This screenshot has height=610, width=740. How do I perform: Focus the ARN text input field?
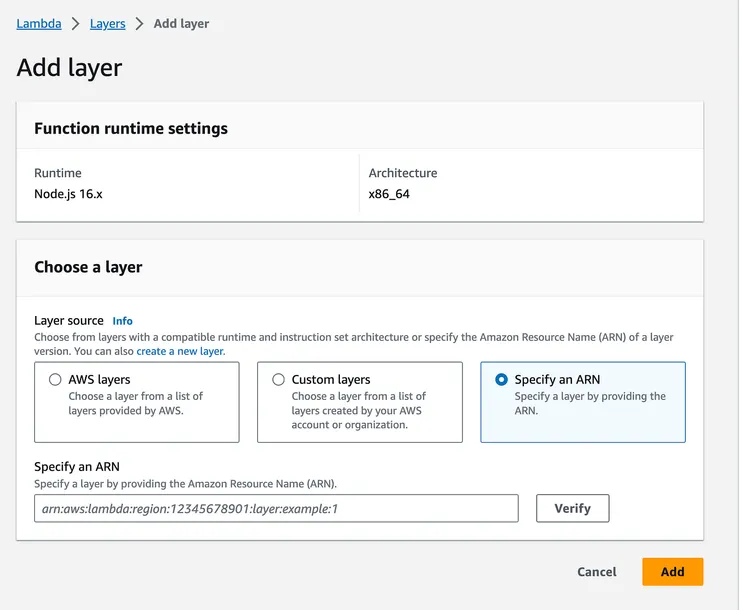pyautogui.click(x=276, y=508)
